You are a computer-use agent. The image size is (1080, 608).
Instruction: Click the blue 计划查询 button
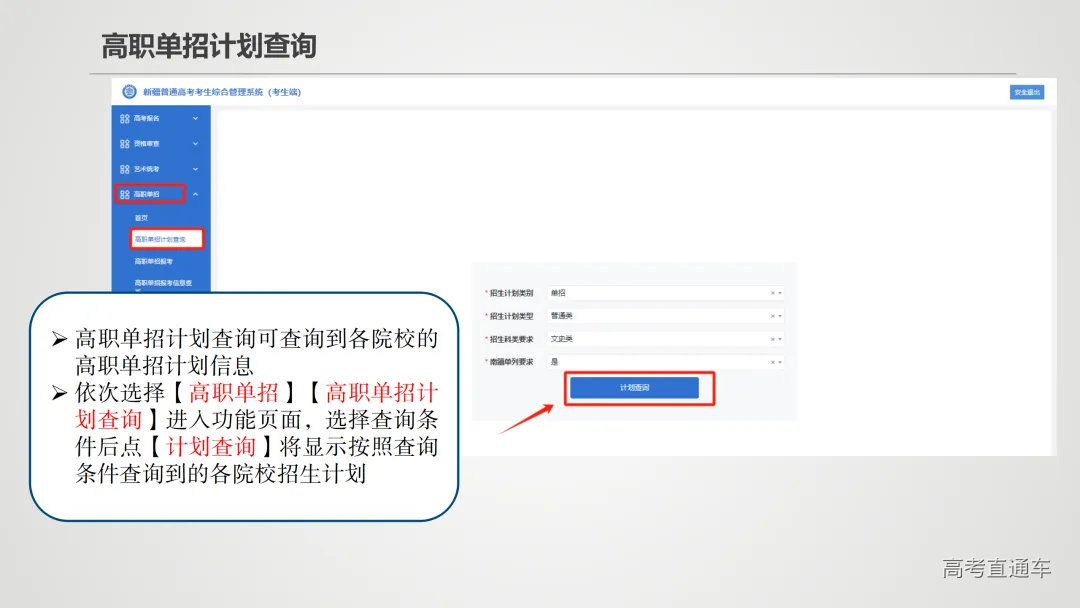coord(635,388)
